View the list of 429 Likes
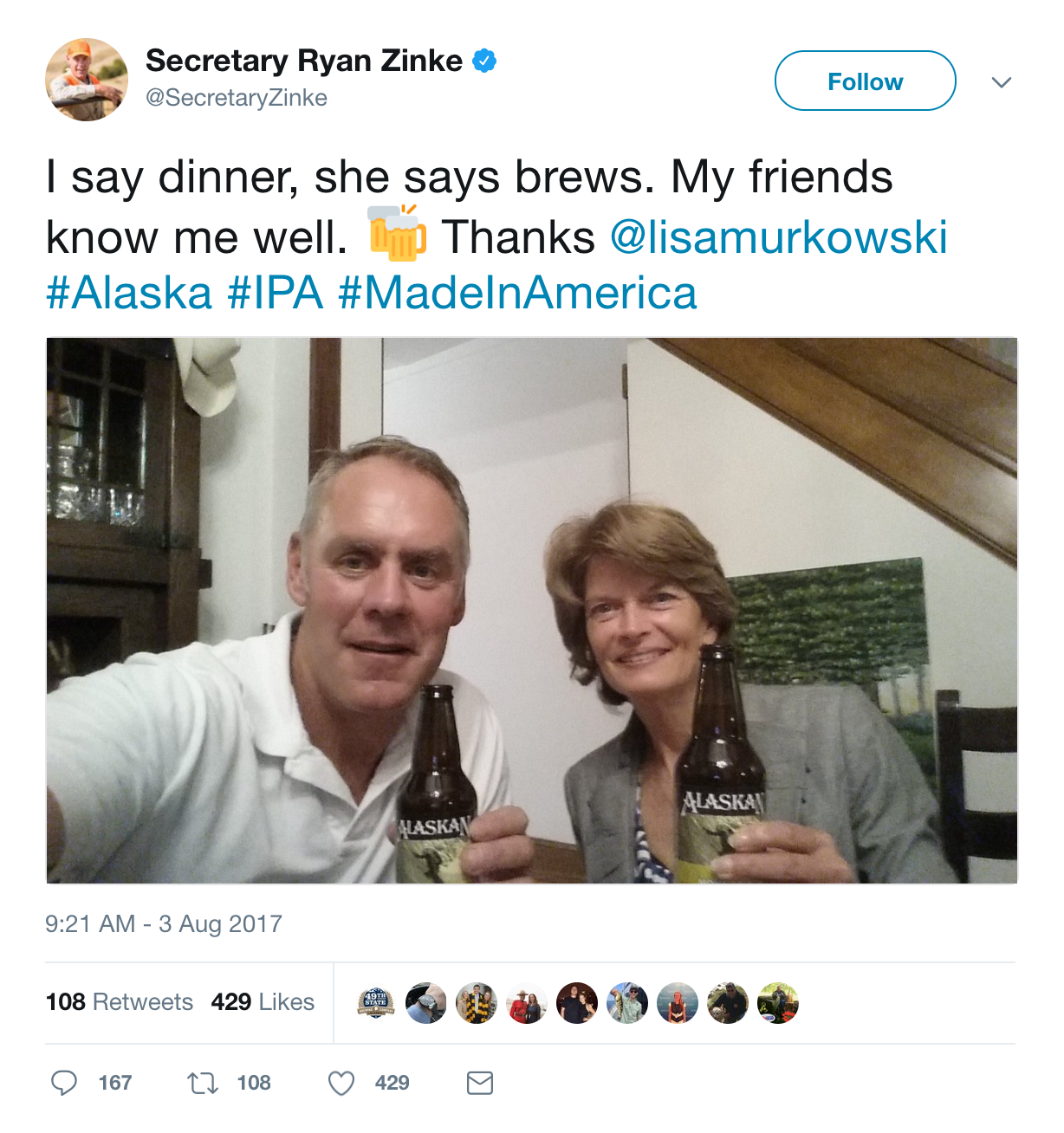 [x=263, y=1002]
